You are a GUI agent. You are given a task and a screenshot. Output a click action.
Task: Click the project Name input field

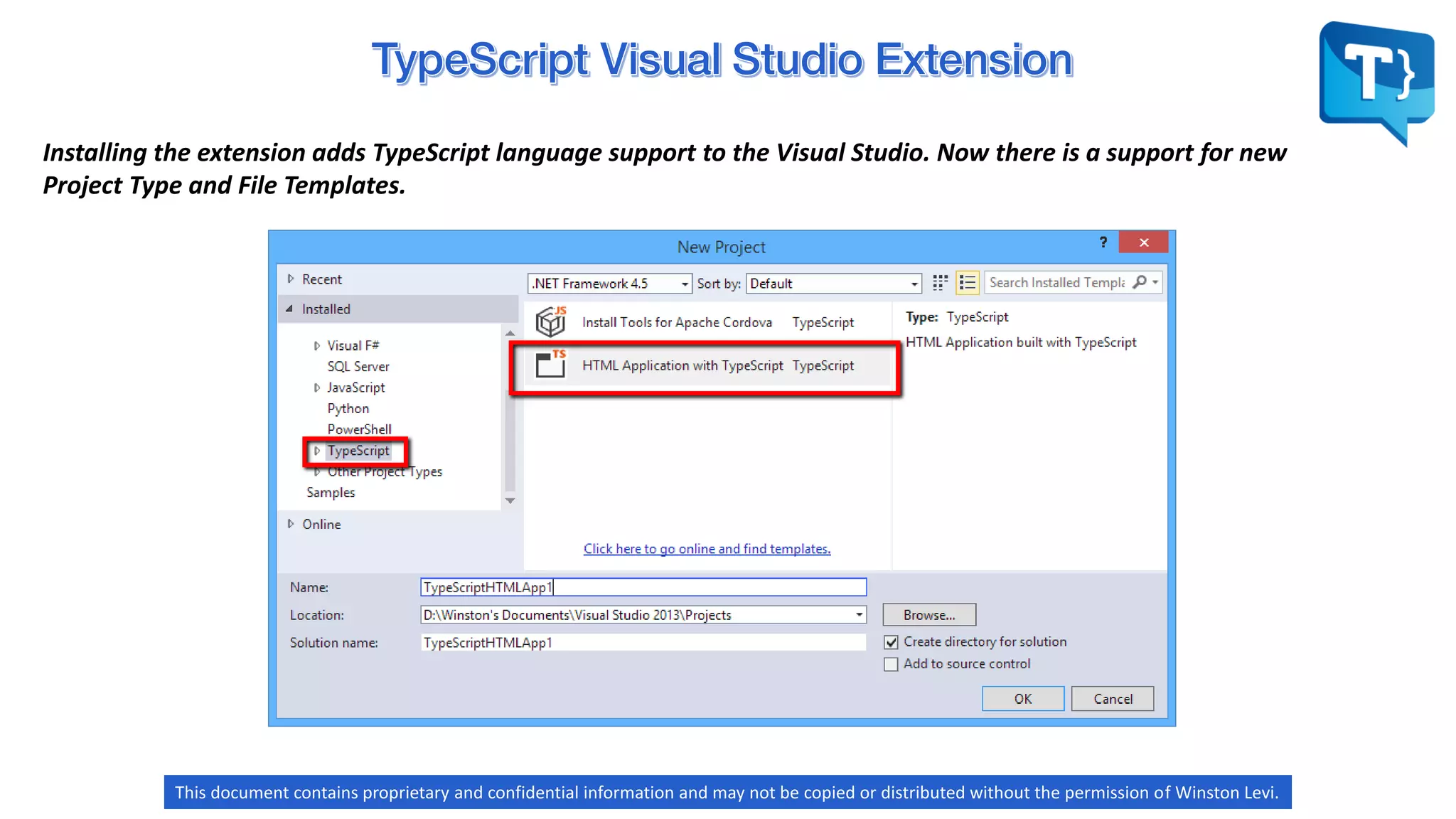[643, 587]
